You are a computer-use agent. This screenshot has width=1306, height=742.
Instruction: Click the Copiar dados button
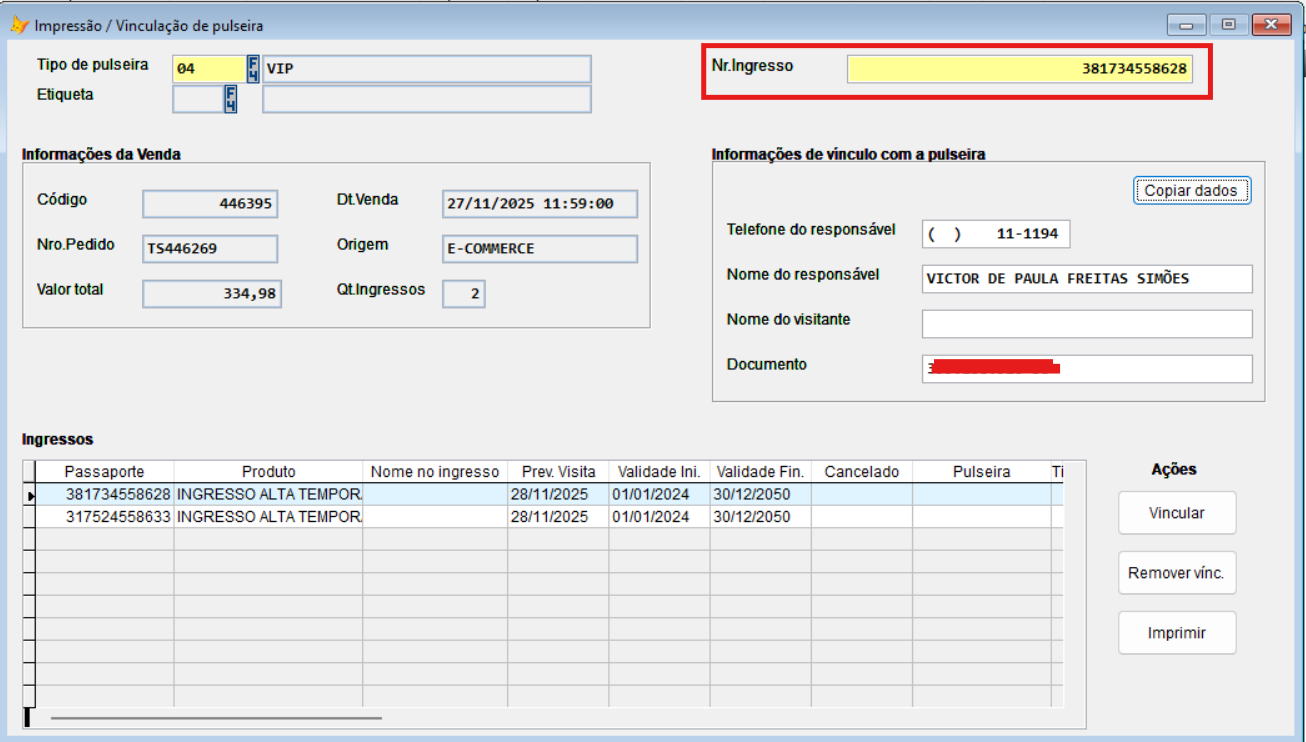(x=1190, y=190)
